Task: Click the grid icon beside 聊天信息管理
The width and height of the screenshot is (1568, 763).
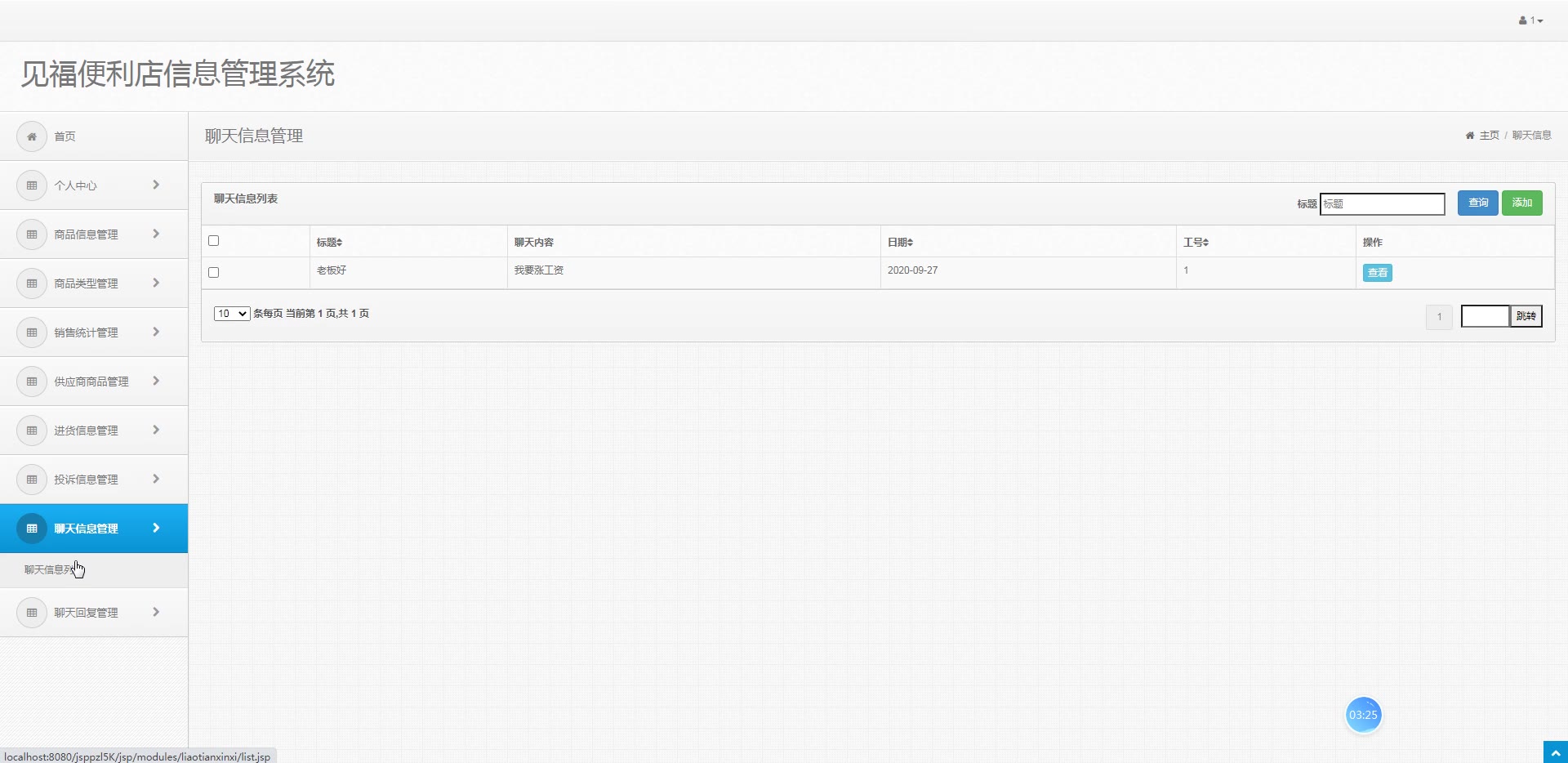Action: [x=32, y=529]
